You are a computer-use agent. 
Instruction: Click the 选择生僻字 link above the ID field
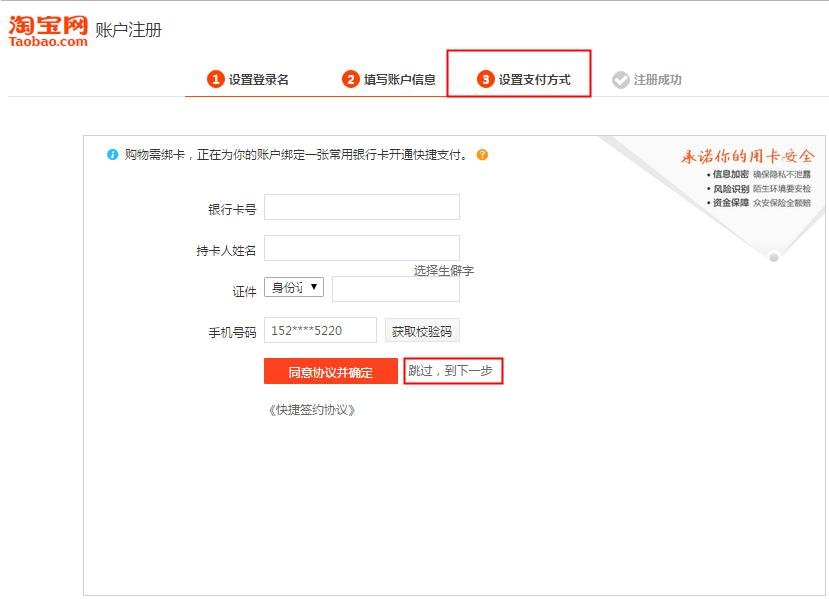click(x=440, y=269)
